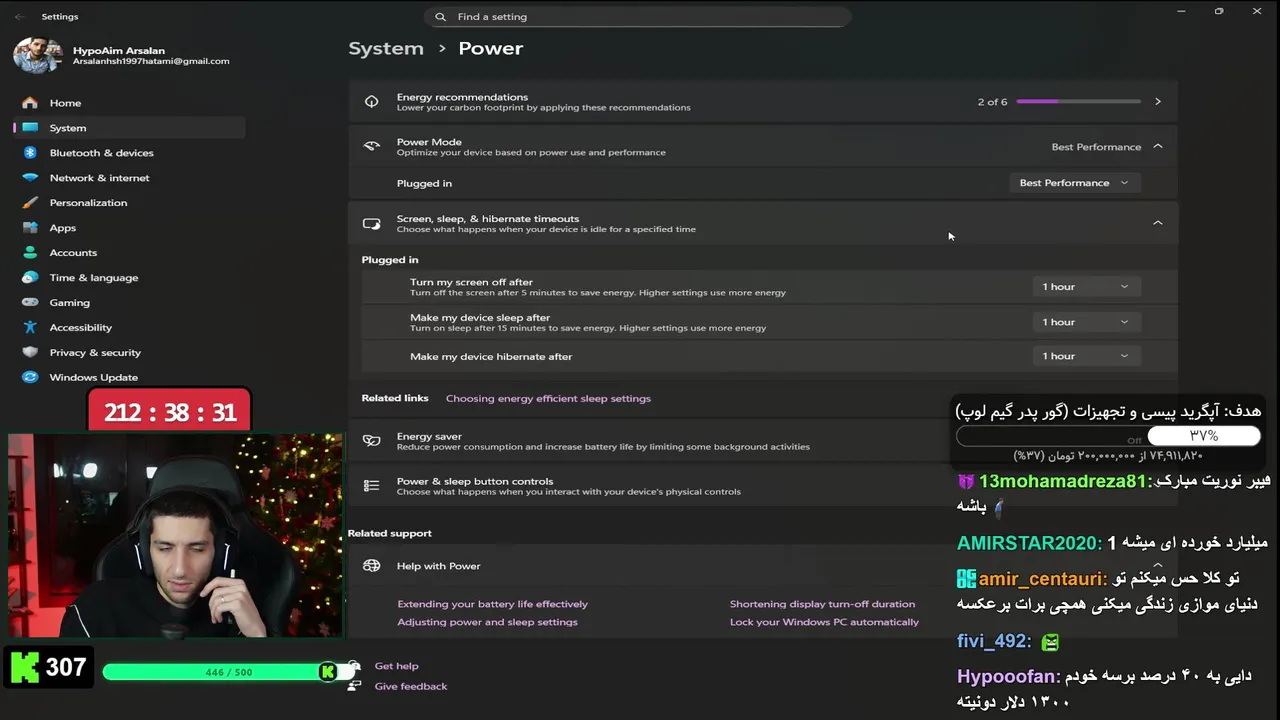1280x720 pixels.
Task: Open the Make my device hibernate after dropdown
Action: click(x=1085, y=356)
